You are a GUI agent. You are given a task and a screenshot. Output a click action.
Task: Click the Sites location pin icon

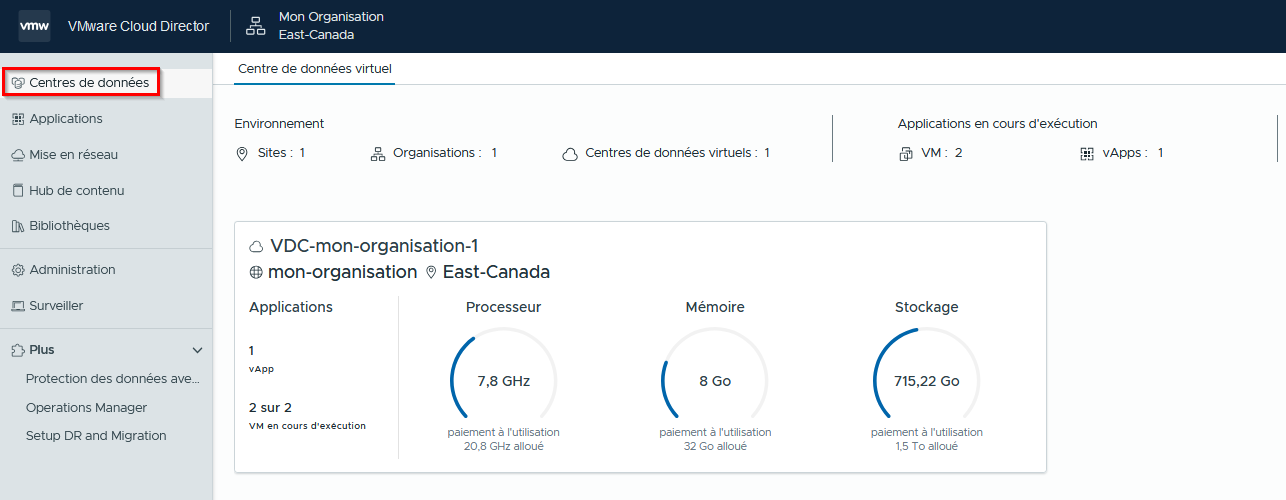(x=241, y=154)
